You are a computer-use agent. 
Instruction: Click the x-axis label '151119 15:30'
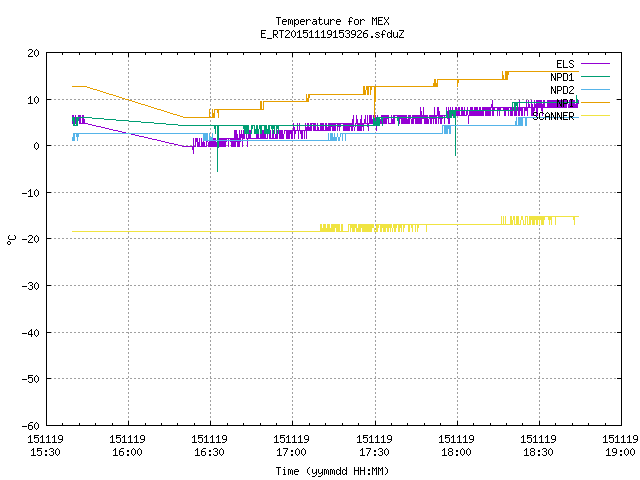45,446
